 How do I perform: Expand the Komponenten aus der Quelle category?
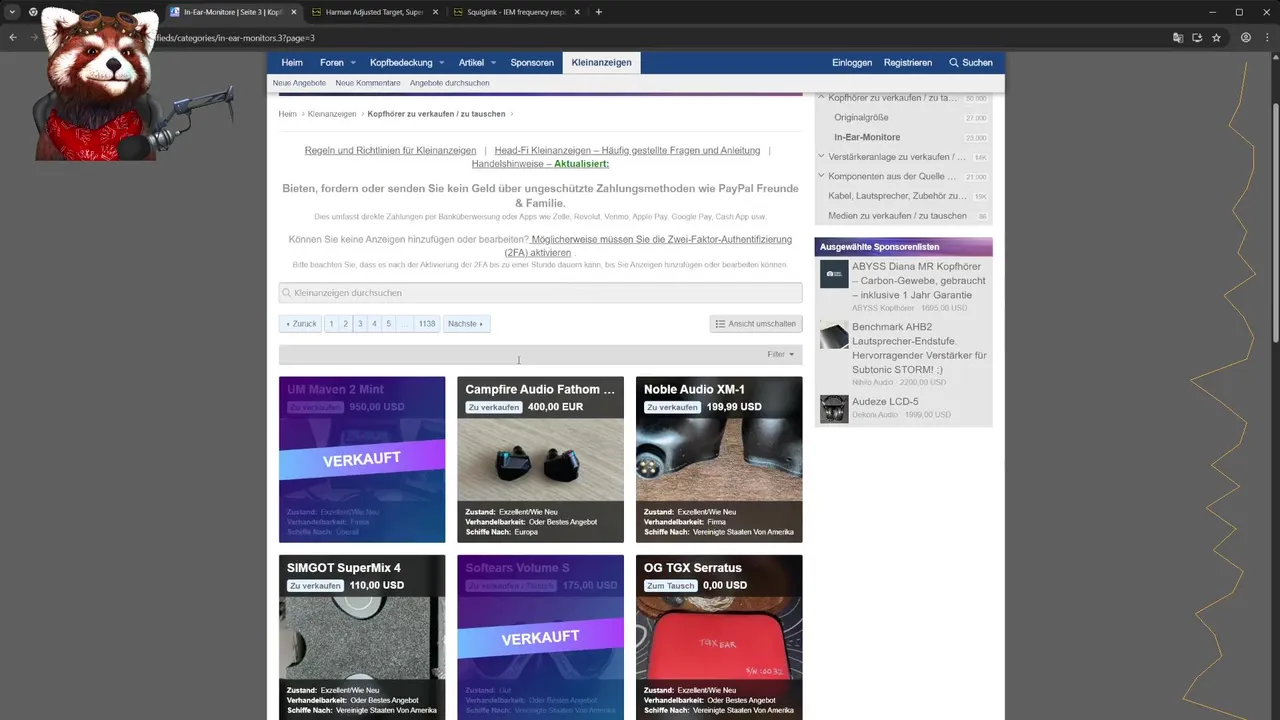point(821,176)
